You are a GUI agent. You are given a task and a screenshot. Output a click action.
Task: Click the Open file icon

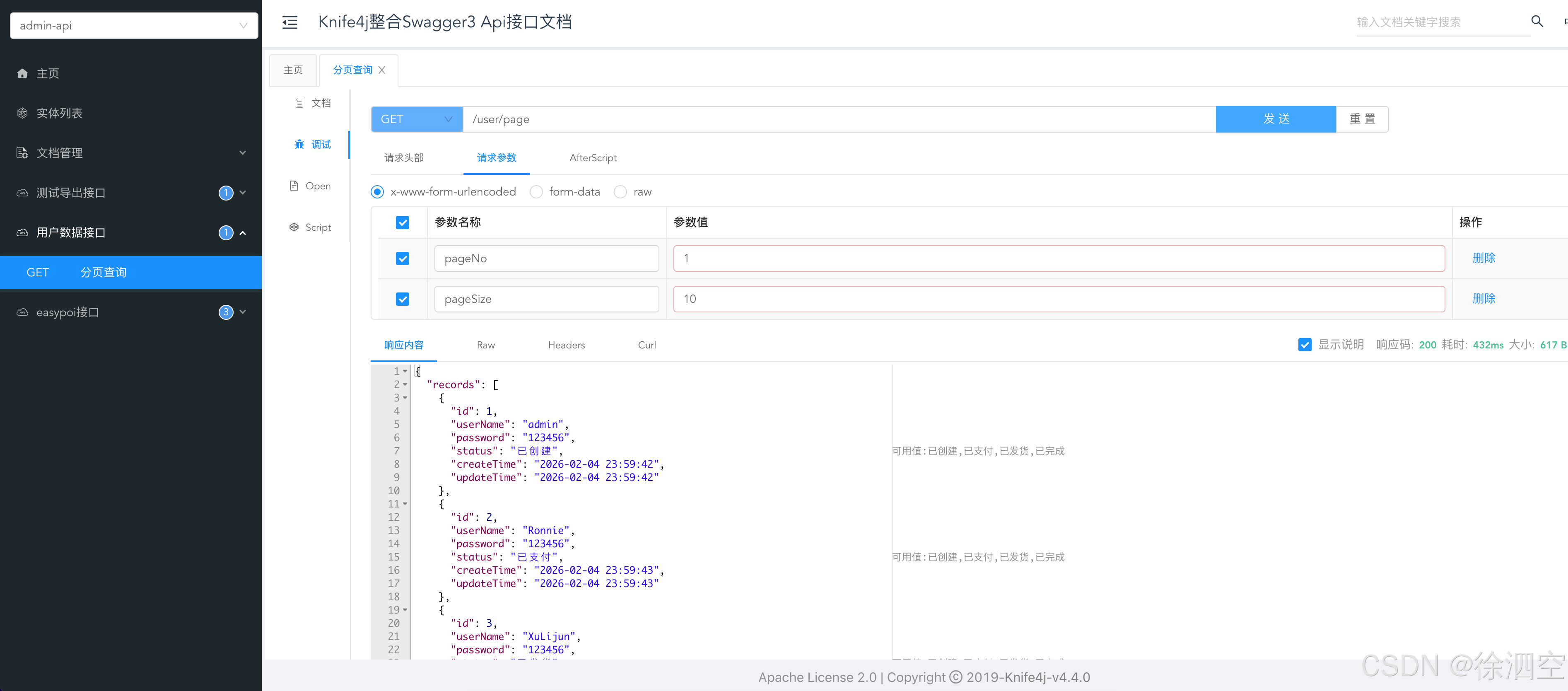[294, 186]
